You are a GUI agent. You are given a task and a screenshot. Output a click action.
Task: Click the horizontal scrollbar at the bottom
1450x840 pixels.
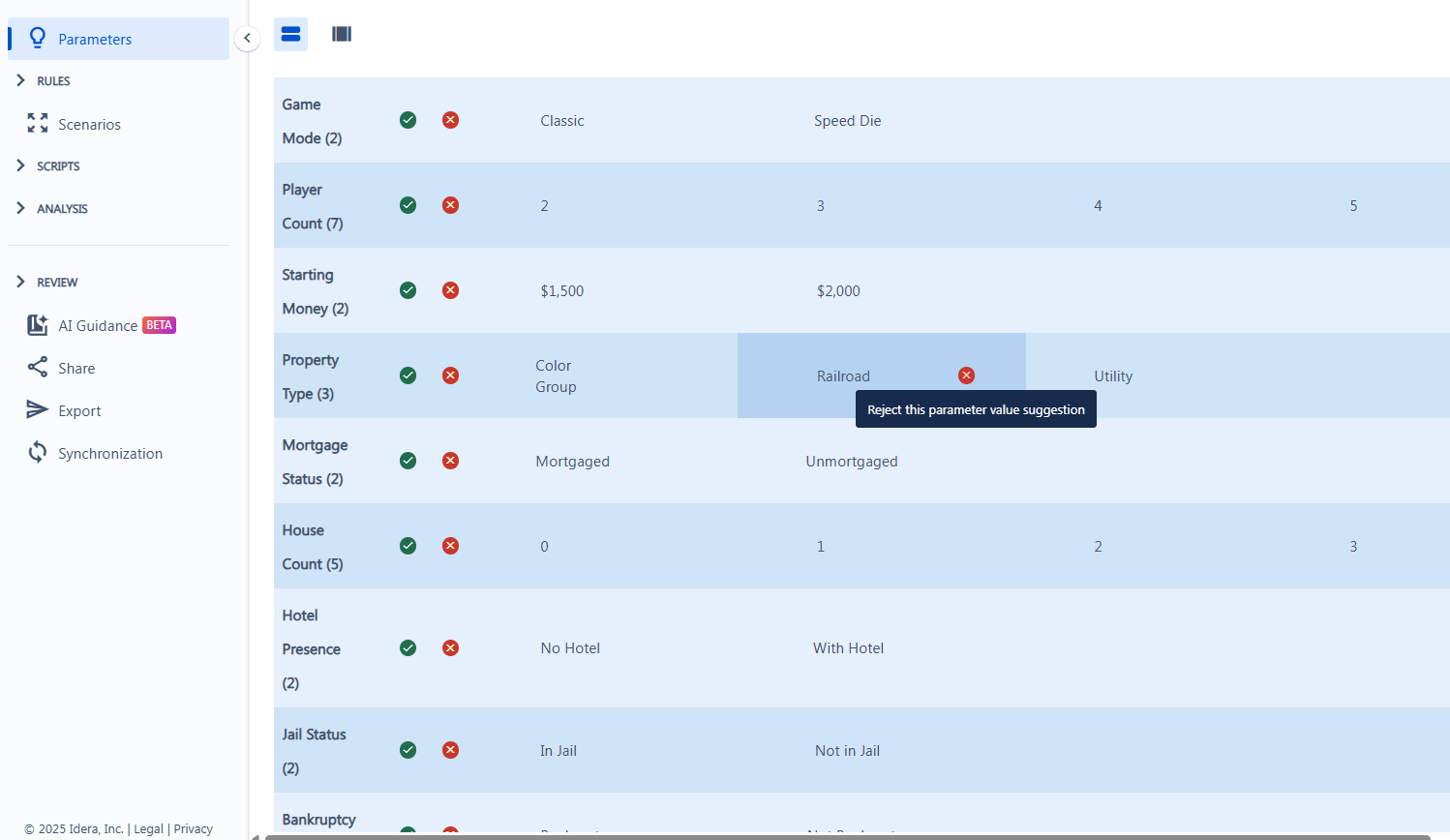point(840,836)
